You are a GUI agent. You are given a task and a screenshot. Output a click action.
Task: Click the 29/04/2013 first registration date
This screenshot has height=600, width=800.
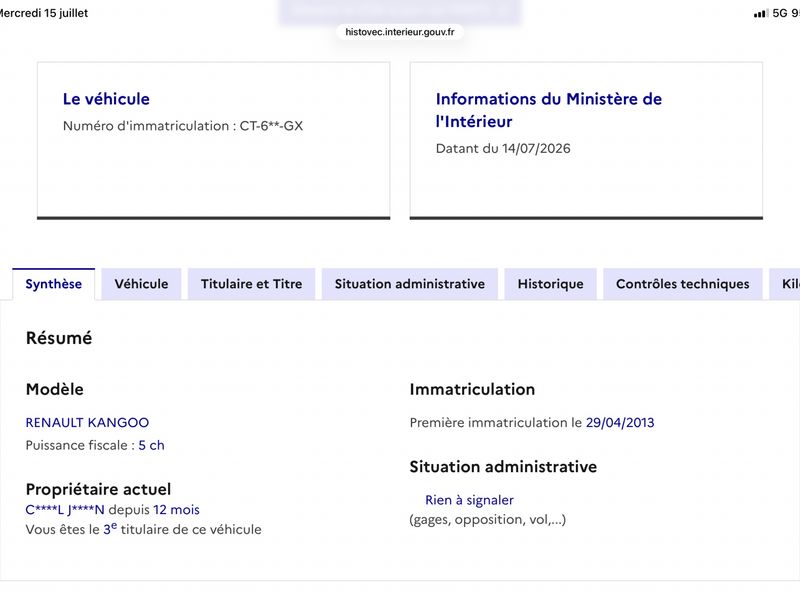point(620,422)
